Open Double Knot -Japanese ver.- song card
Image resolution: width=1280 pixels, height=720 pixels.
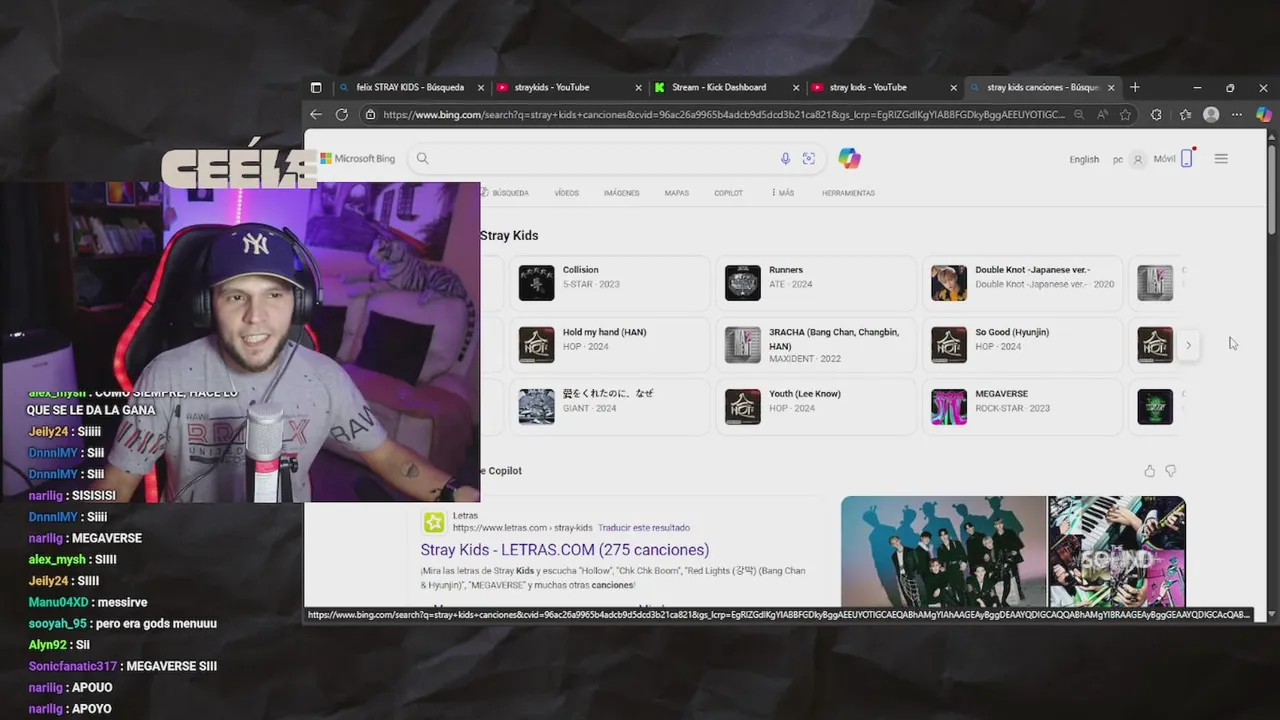pos(1022,282)
